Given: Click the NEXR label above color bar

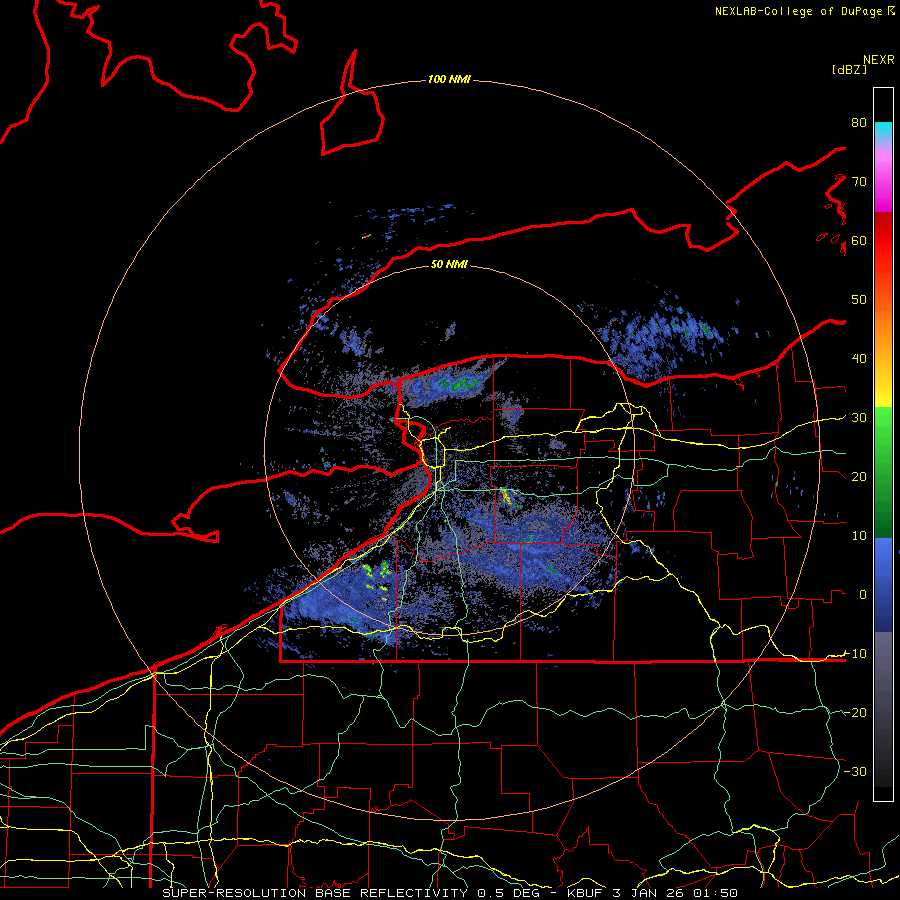Looking at the screenshot, I should (879, 60).
